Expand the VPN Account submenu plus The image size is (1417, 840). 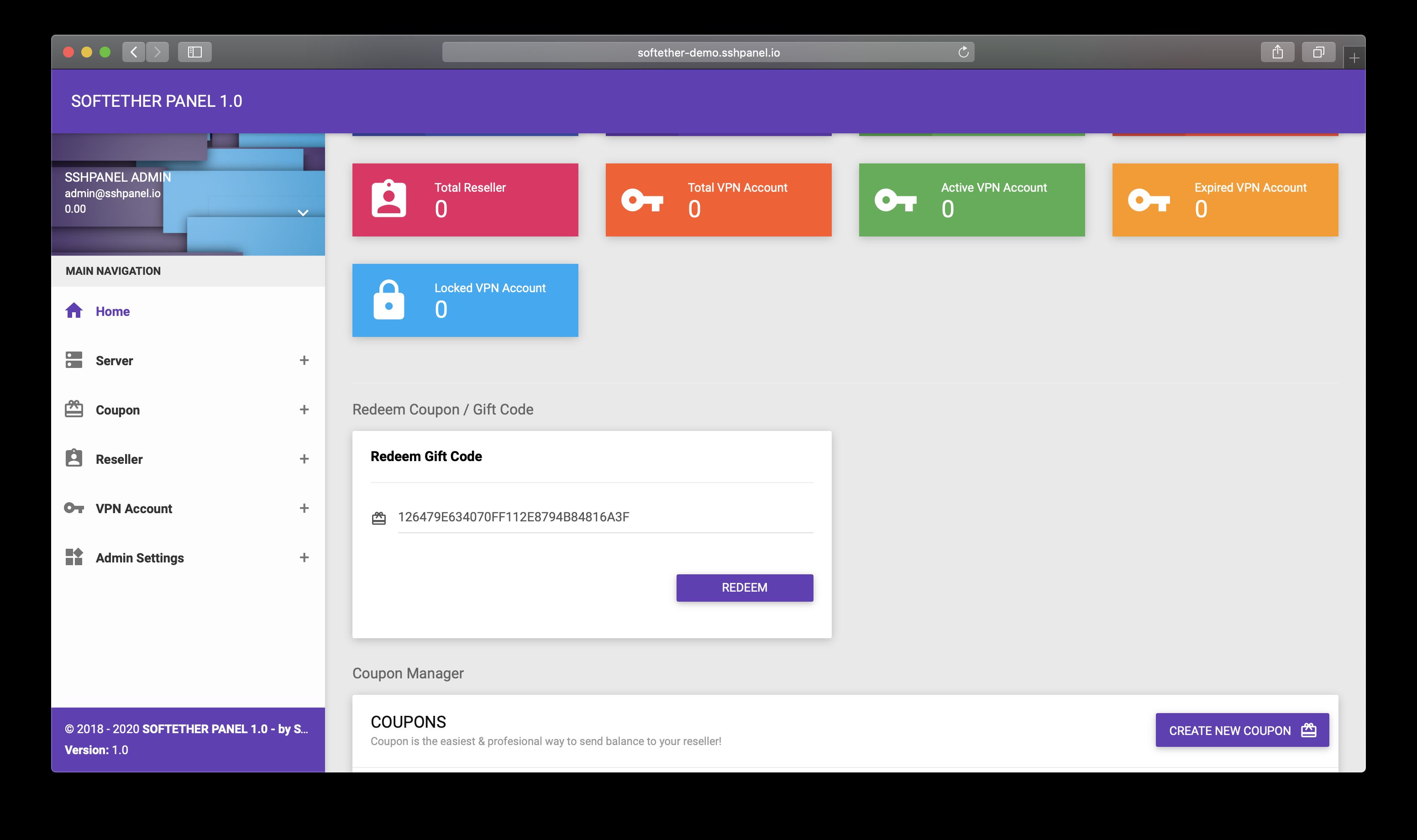tap(304, 508)
